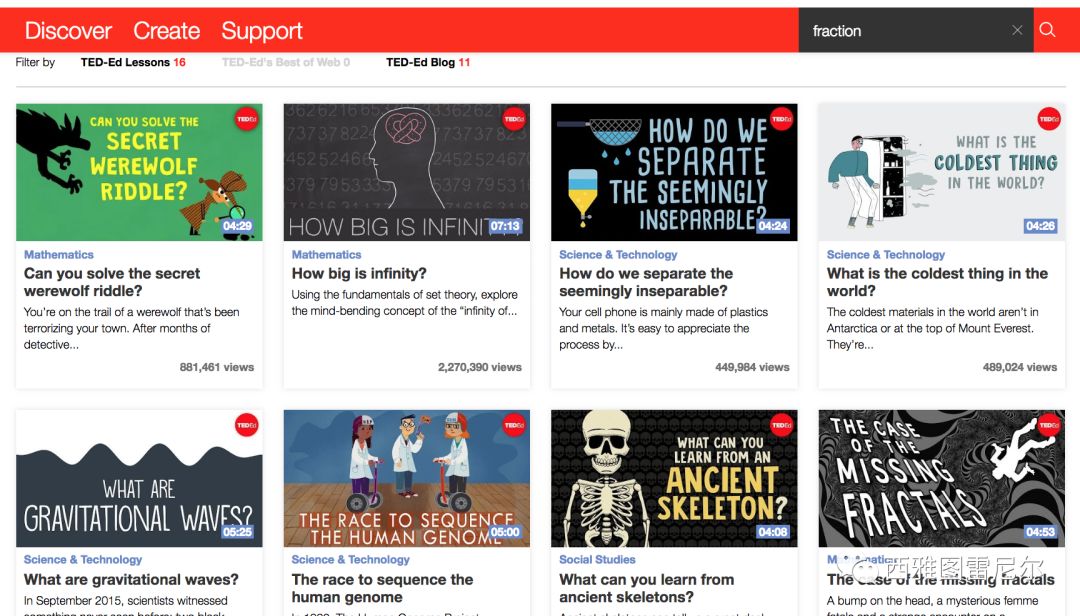
Task: Open 'How do we separate the seemingly inseparable?' title
Action: (646, 283)
